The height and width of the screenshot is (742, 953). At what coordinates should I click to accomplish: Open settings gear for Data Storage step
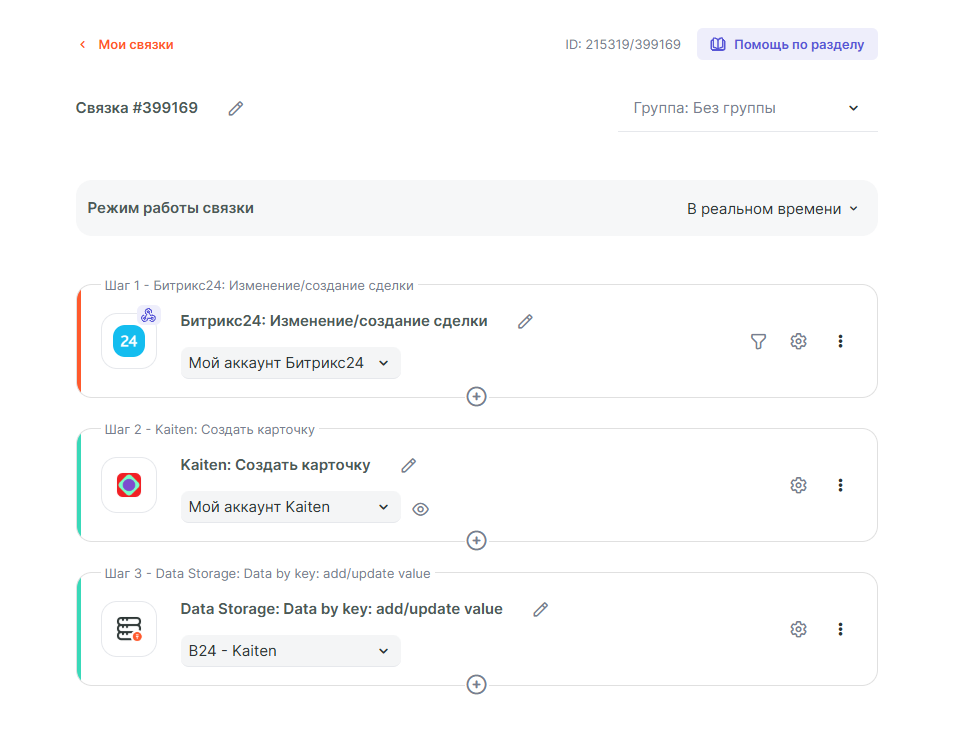(x=798, y=630)
